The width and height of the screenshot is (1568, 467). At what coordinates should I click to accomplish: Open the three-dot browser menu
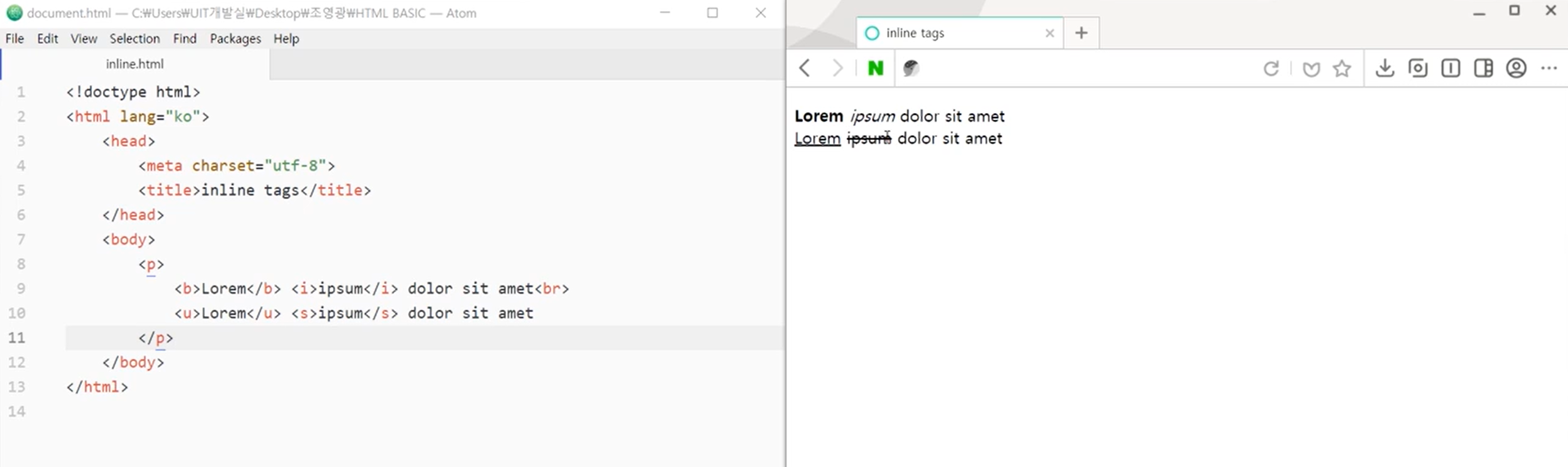(x=1549, y=68)
